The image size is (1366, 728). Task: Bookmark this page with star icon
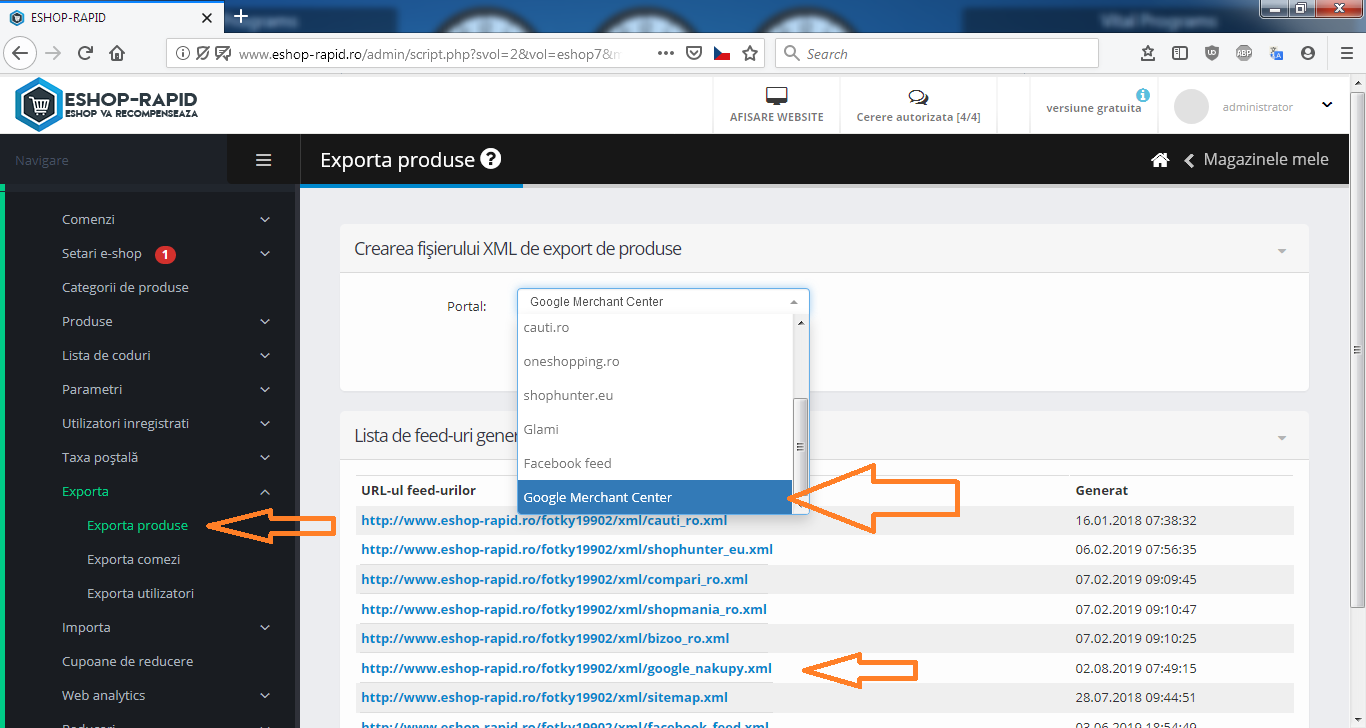click(750, 54)
